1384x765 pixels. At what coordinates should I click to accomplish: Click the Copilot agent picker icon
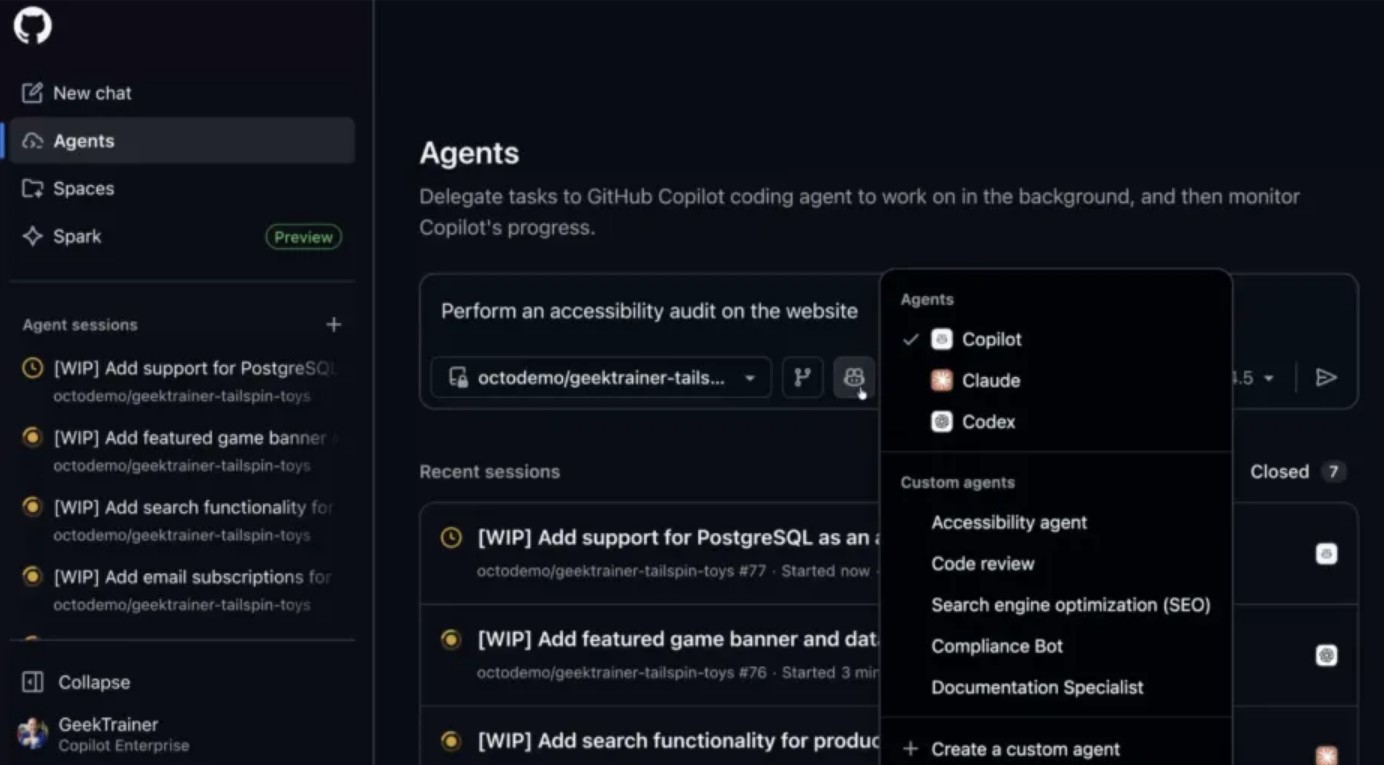(854, 378)
